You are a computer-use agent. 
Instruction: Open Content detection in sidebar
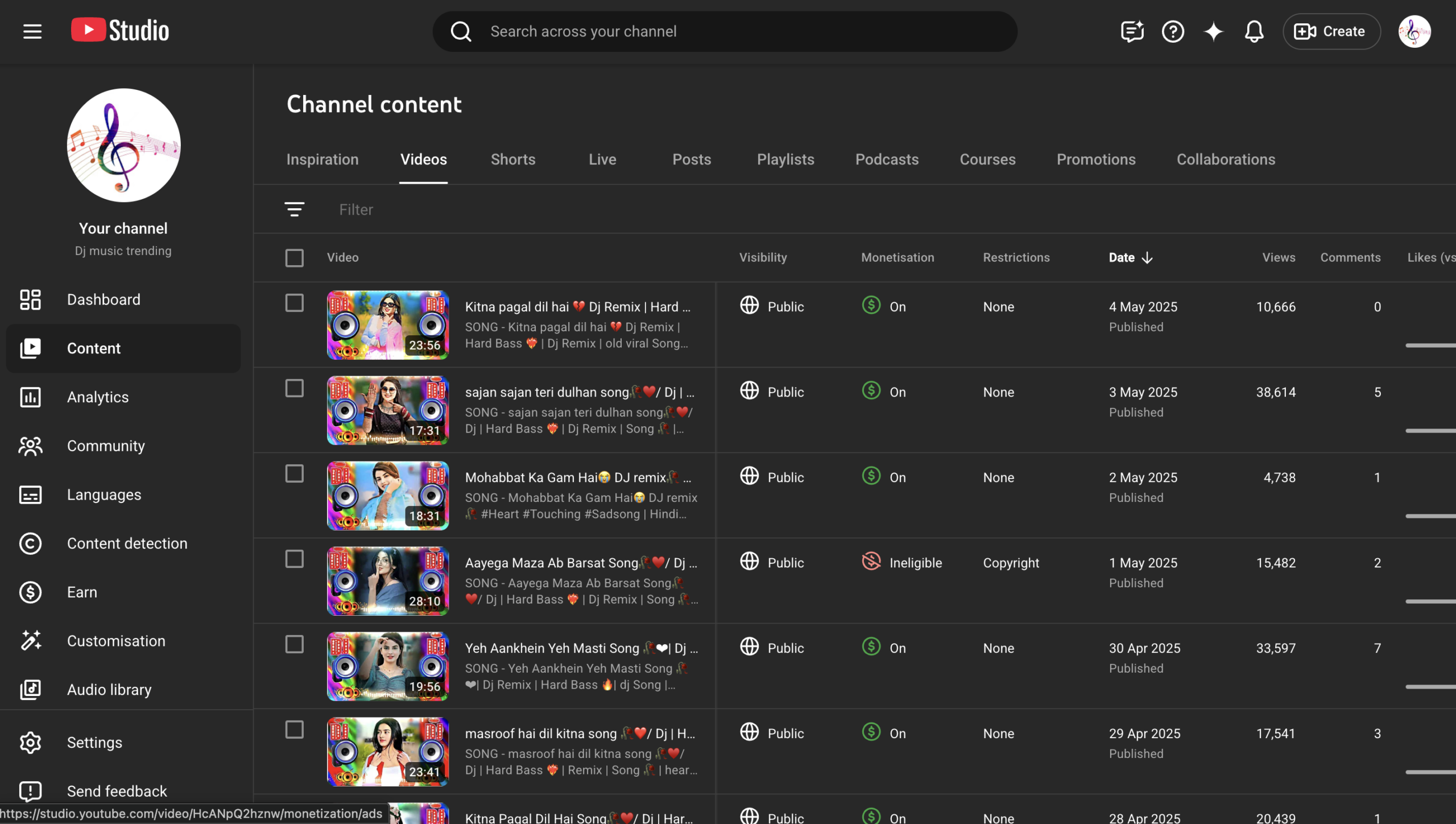click(126, 543)
